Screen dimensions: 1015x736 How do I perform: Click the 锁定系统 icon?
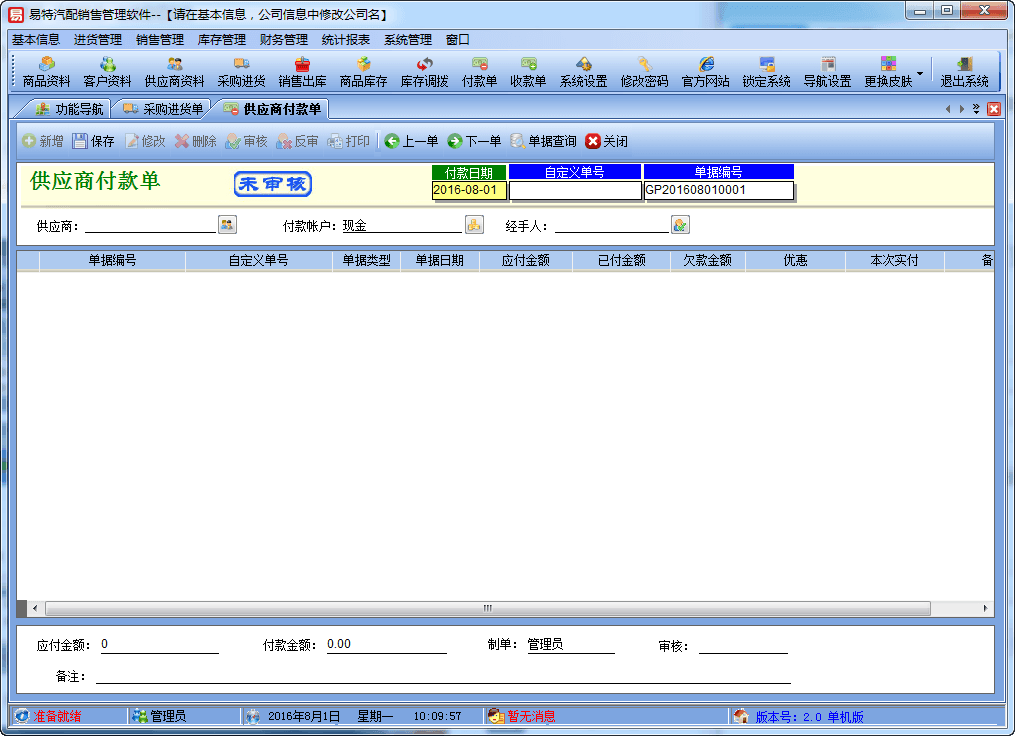click(766, 72)
